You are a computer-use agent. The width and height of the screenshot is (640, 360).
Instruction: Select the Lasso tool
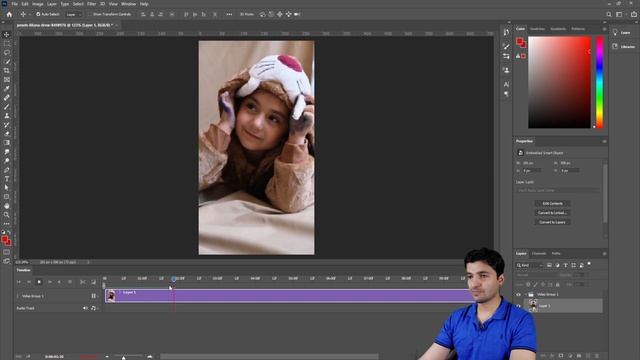click(x=7, y=52)
